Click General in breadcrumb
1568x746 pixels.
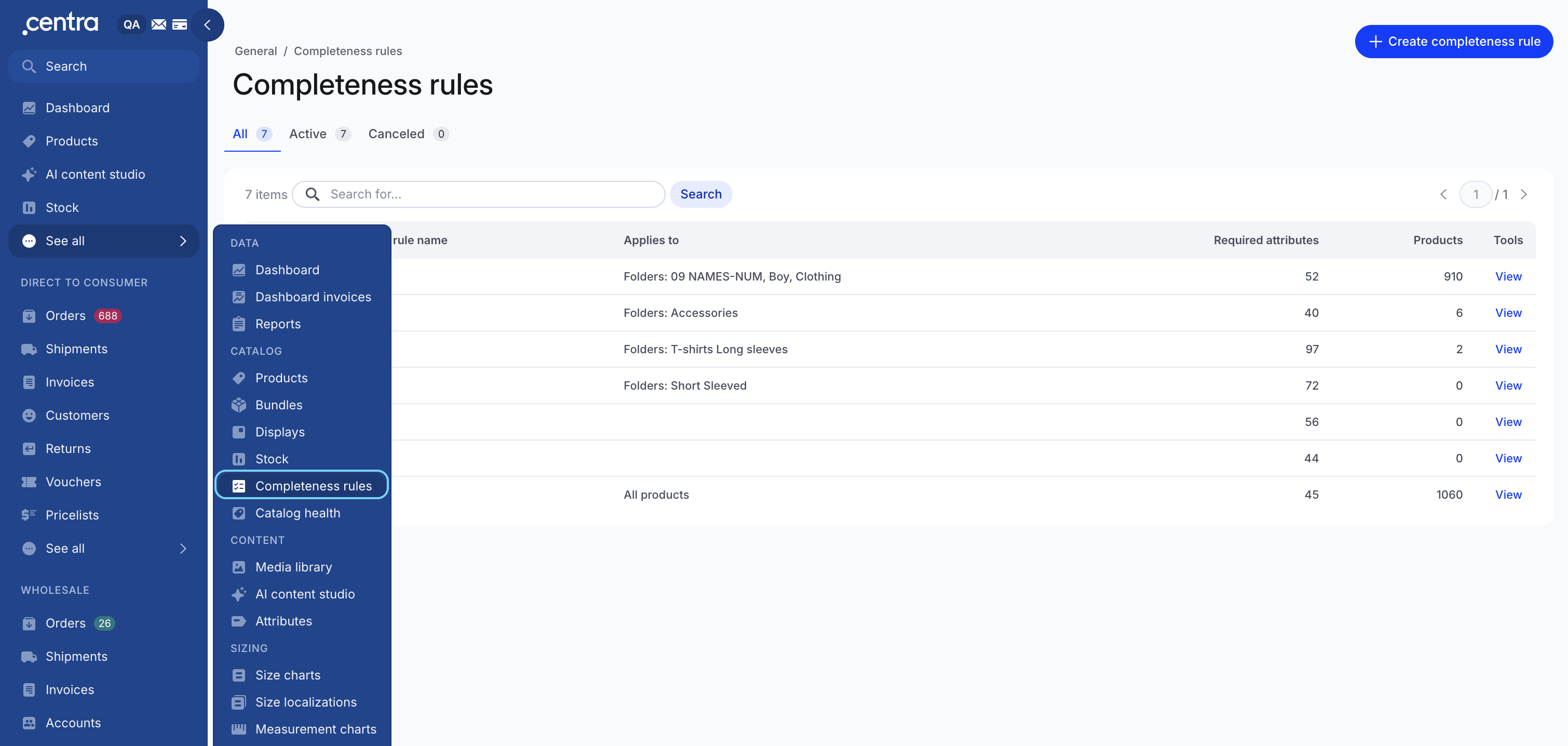click(255, 51)
